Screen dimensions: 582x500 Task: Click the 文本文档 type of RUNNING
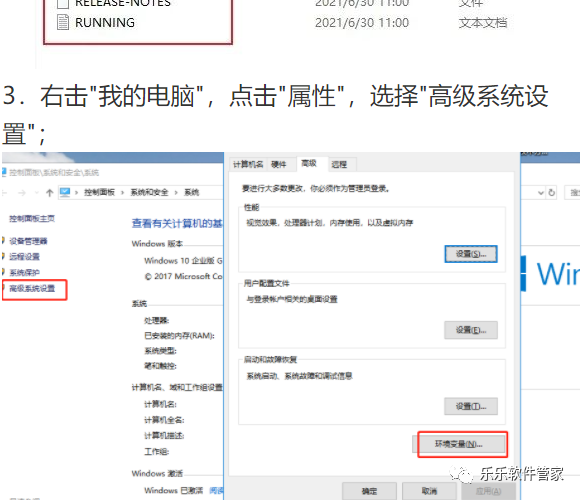pos(483,23)
